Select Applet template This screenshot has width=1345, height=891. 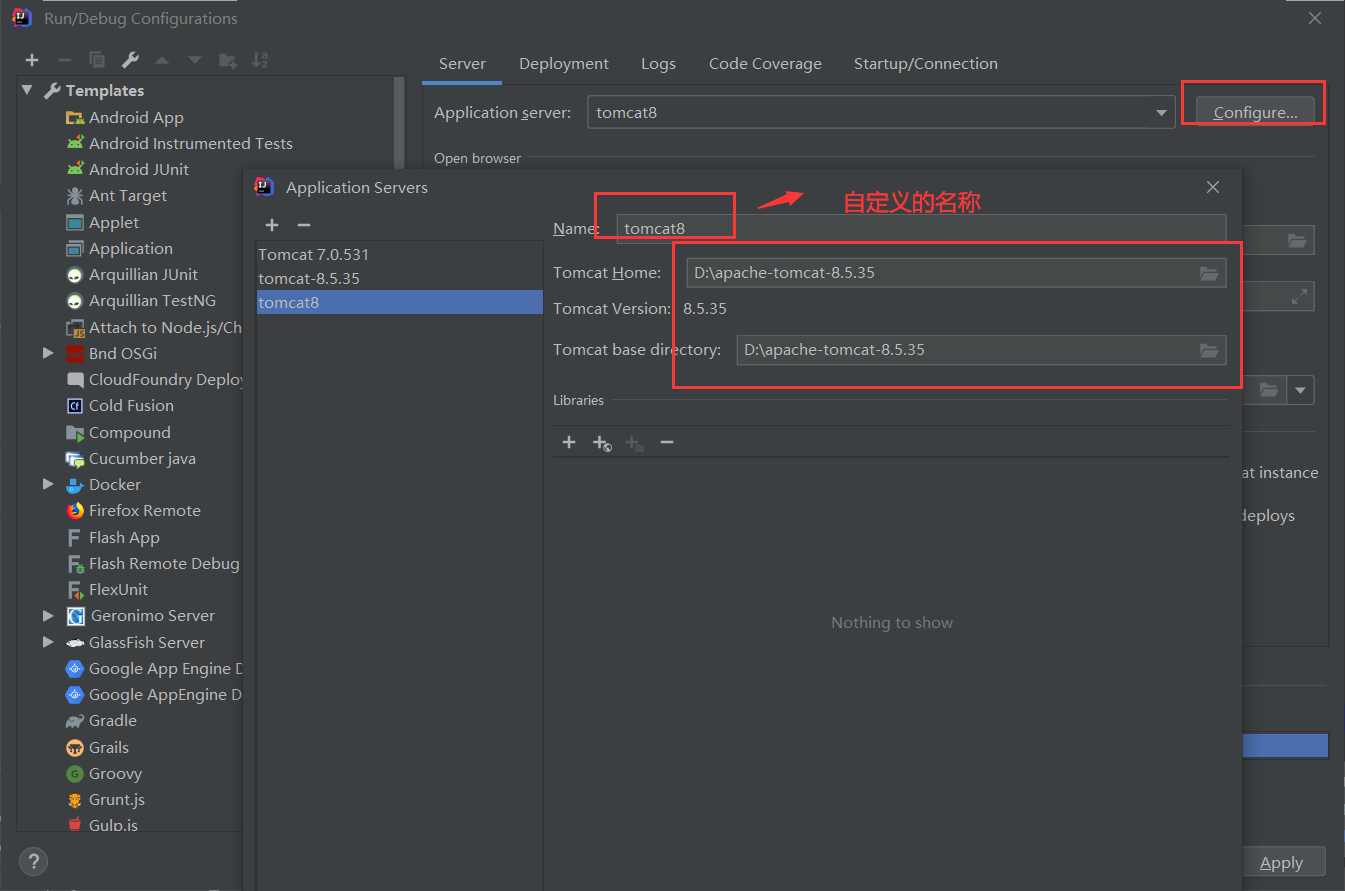coord(114,222)
